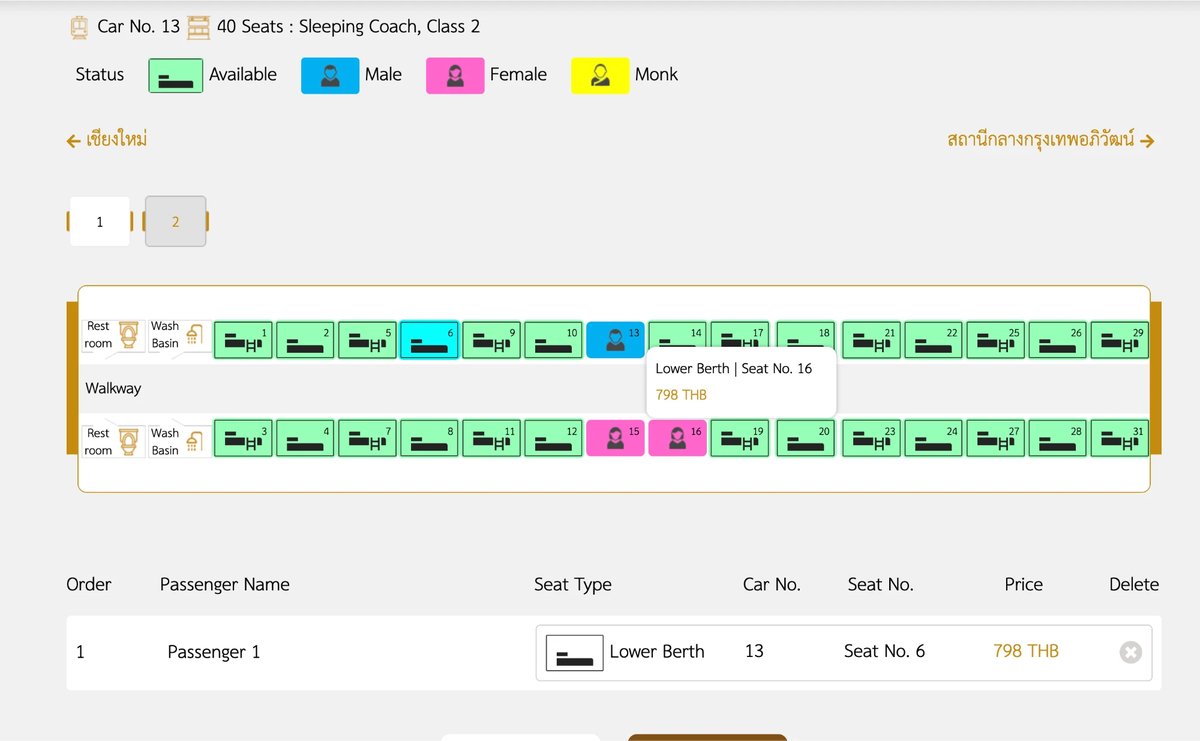The image size is (1200, 741).
Task: Click the male-occupied seat 13
Action: (615, 340)
